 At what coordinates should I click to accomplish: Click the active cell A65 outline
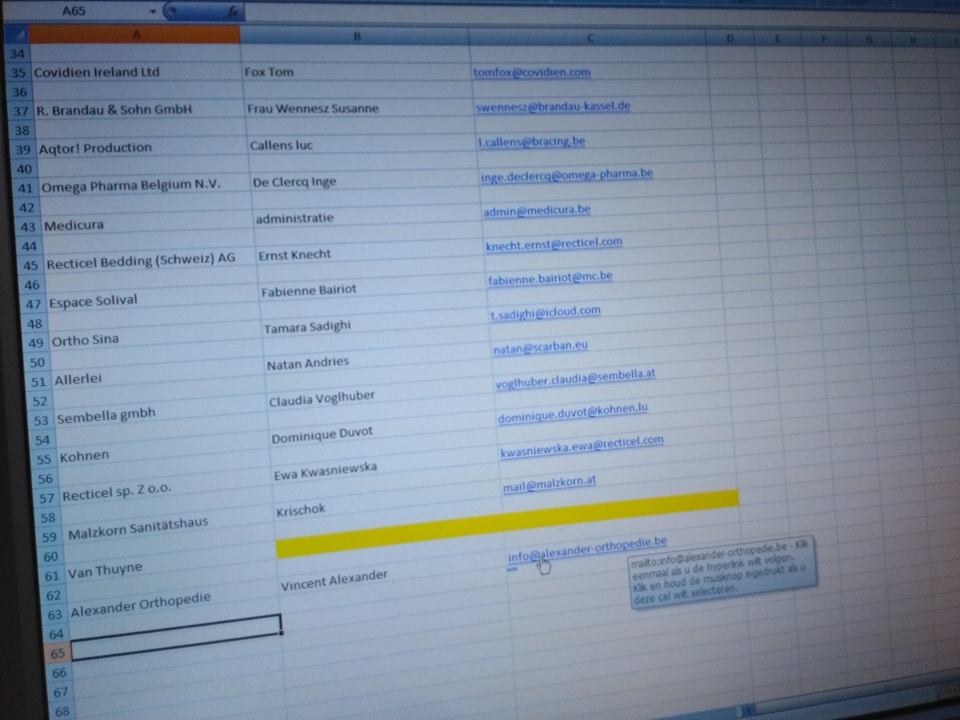coord(177,637)
